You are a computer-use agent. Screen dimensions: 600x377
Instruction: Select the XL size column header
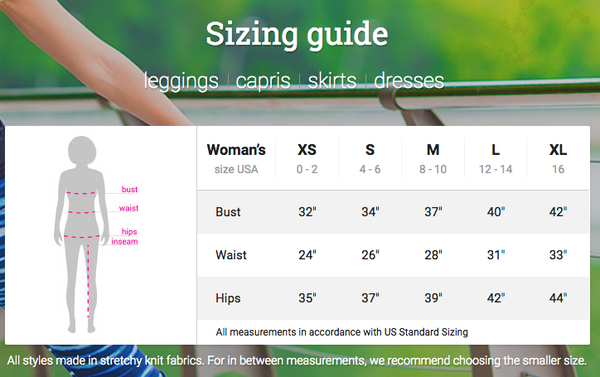pos(558,158)
